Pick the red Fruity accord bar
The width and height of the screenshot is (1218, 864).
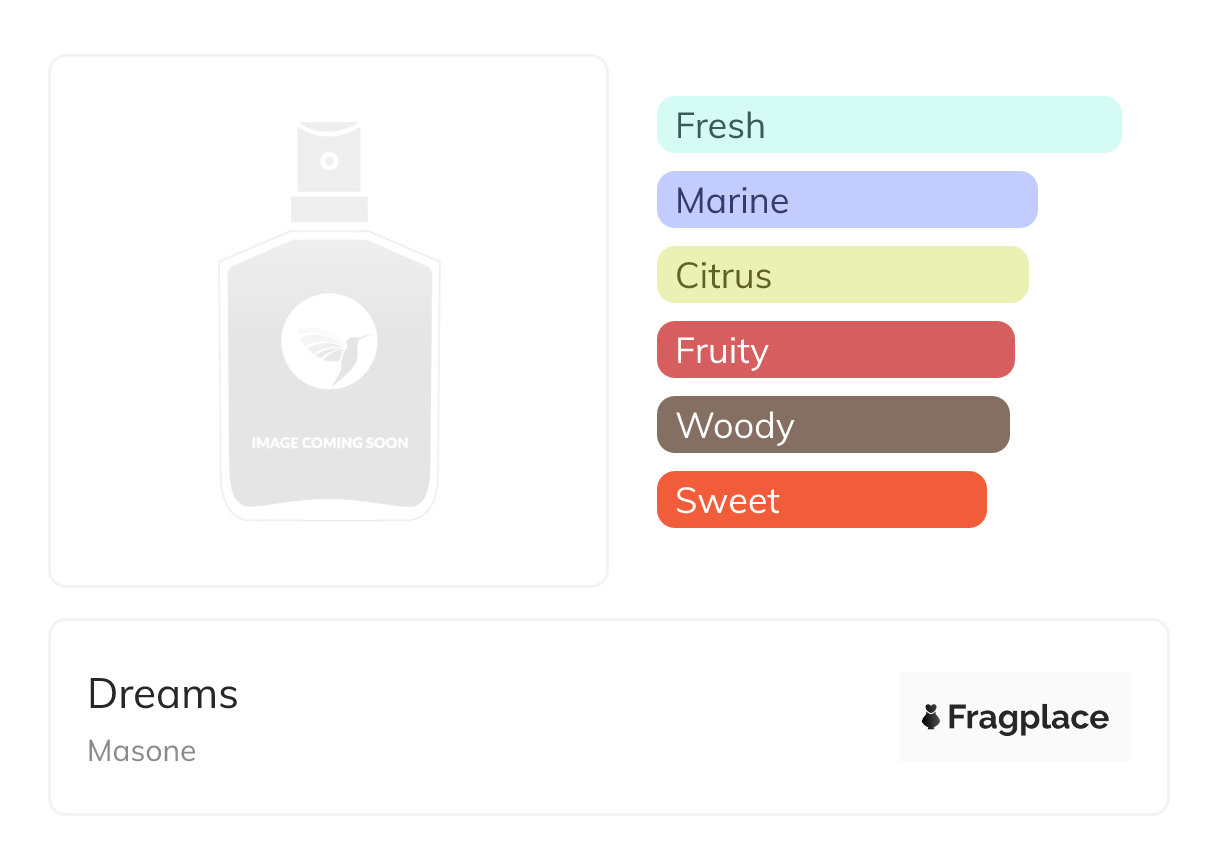click(x=835, y=350)
